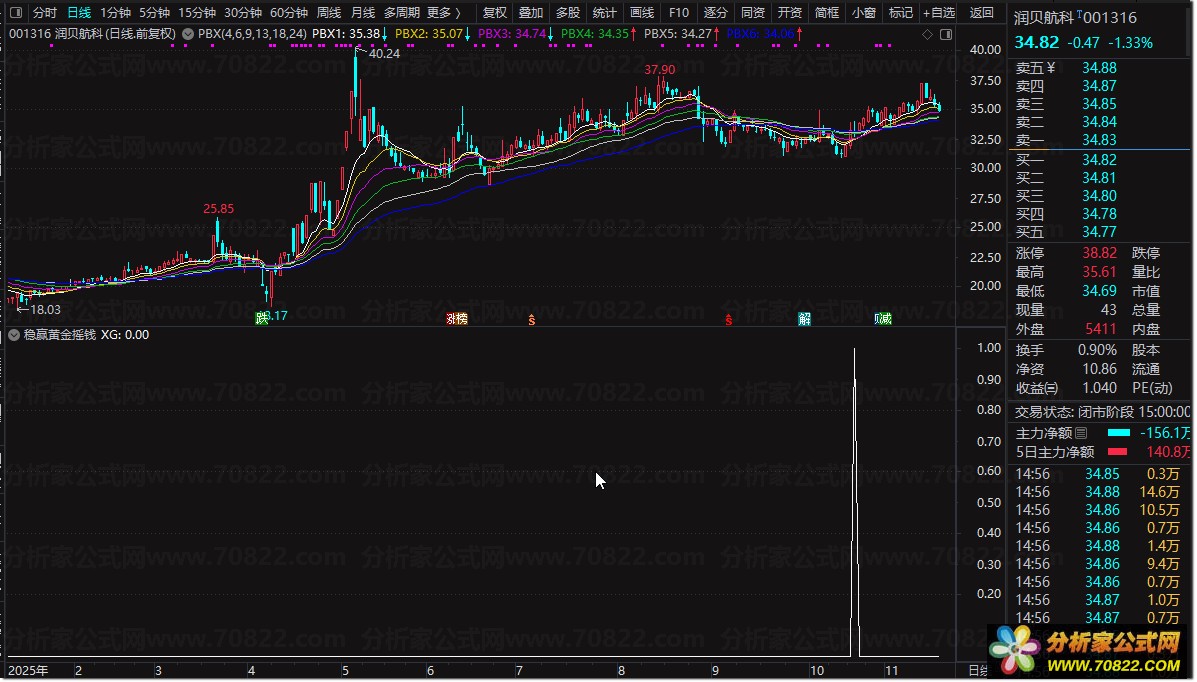
Task: Click the 标记 mark button
Action: 901,12
